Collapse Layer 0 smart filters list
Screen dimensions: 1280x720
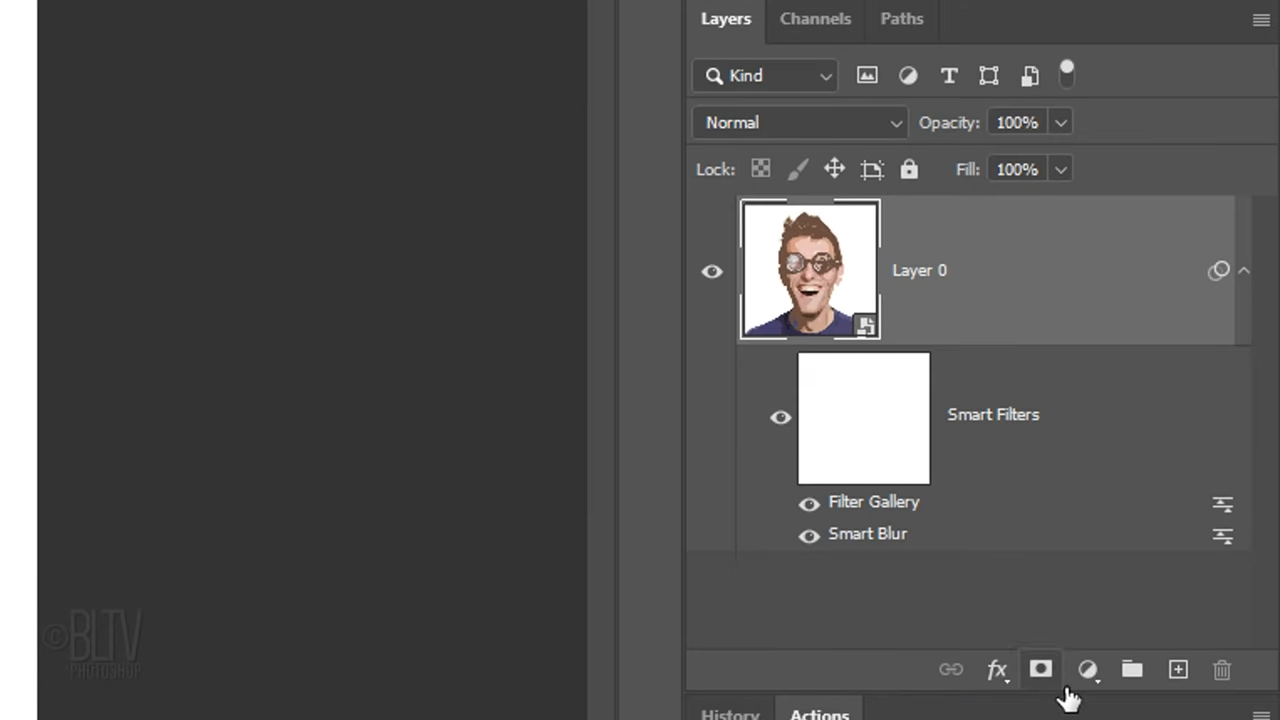tap(1244, 270)
